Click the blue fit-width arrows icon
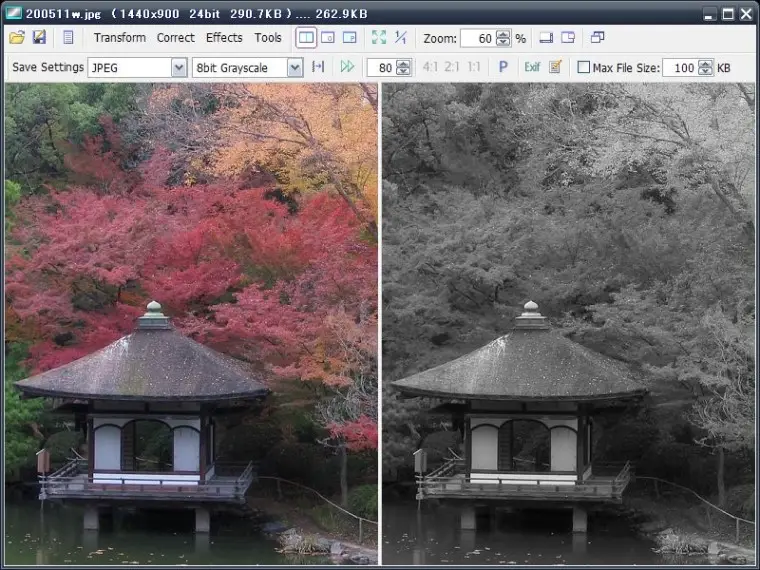760x570 pixels. coord(318,67)
